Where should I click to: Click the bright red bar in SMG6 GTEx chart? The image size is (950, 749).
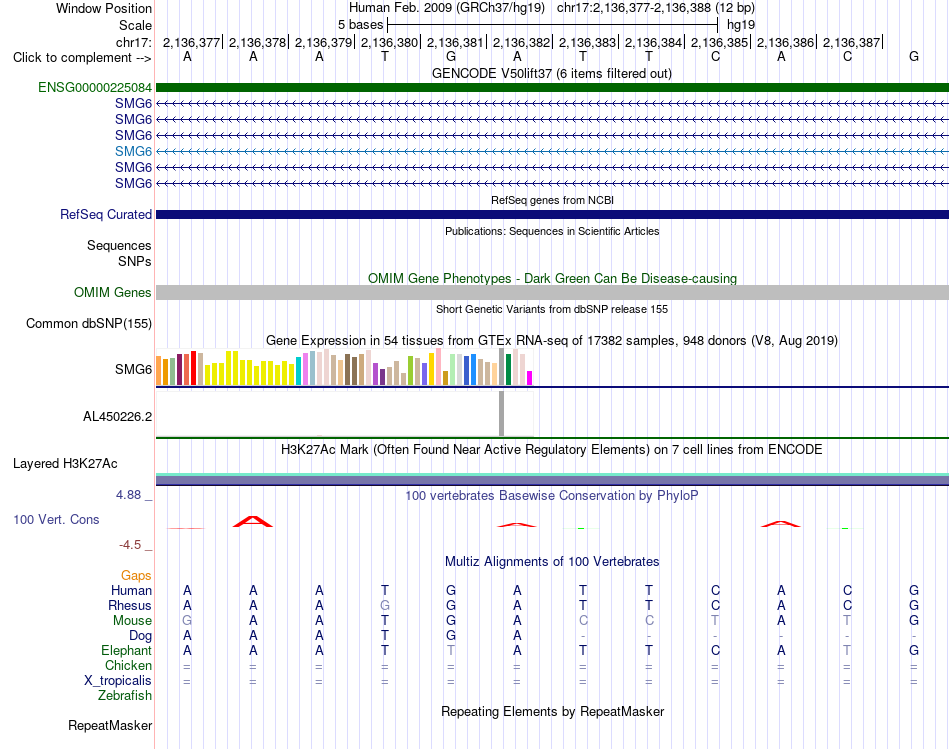click(193, 368)
